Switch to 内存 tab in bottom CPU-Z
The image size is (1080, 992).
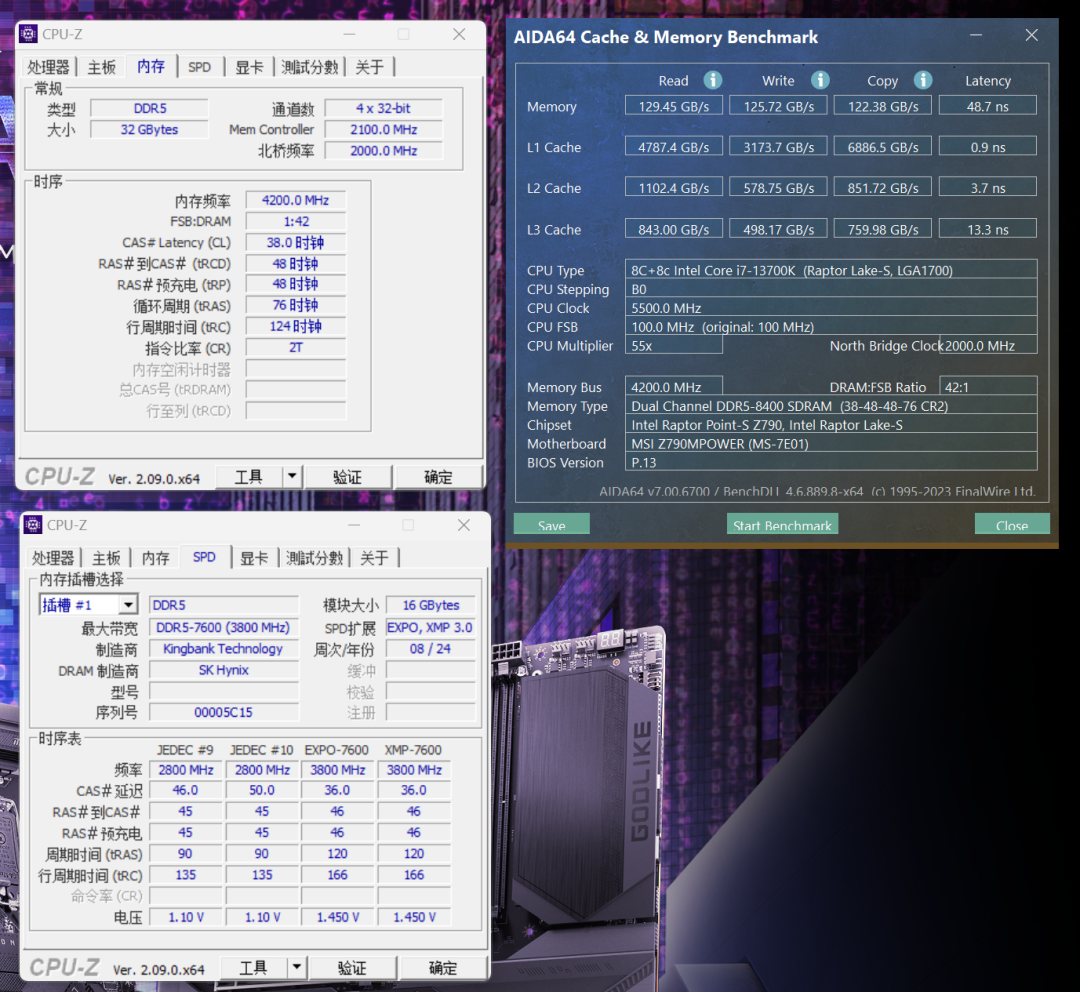pyautogui.click(x=156, y=558)
